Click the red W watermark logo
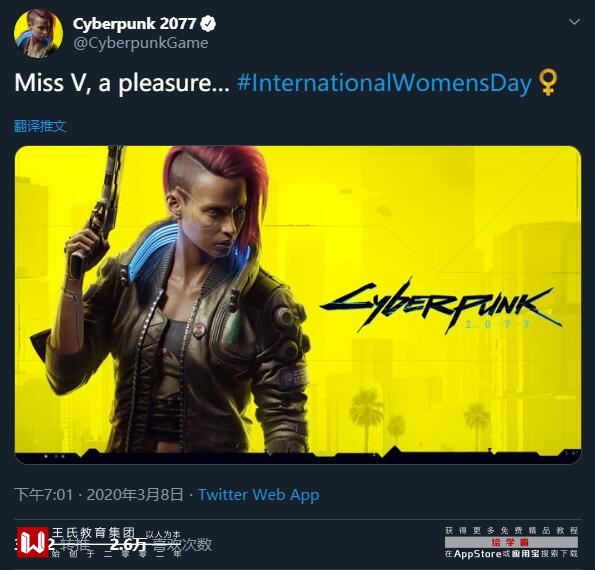Screen dimensions: 595x570 point(33,542)
